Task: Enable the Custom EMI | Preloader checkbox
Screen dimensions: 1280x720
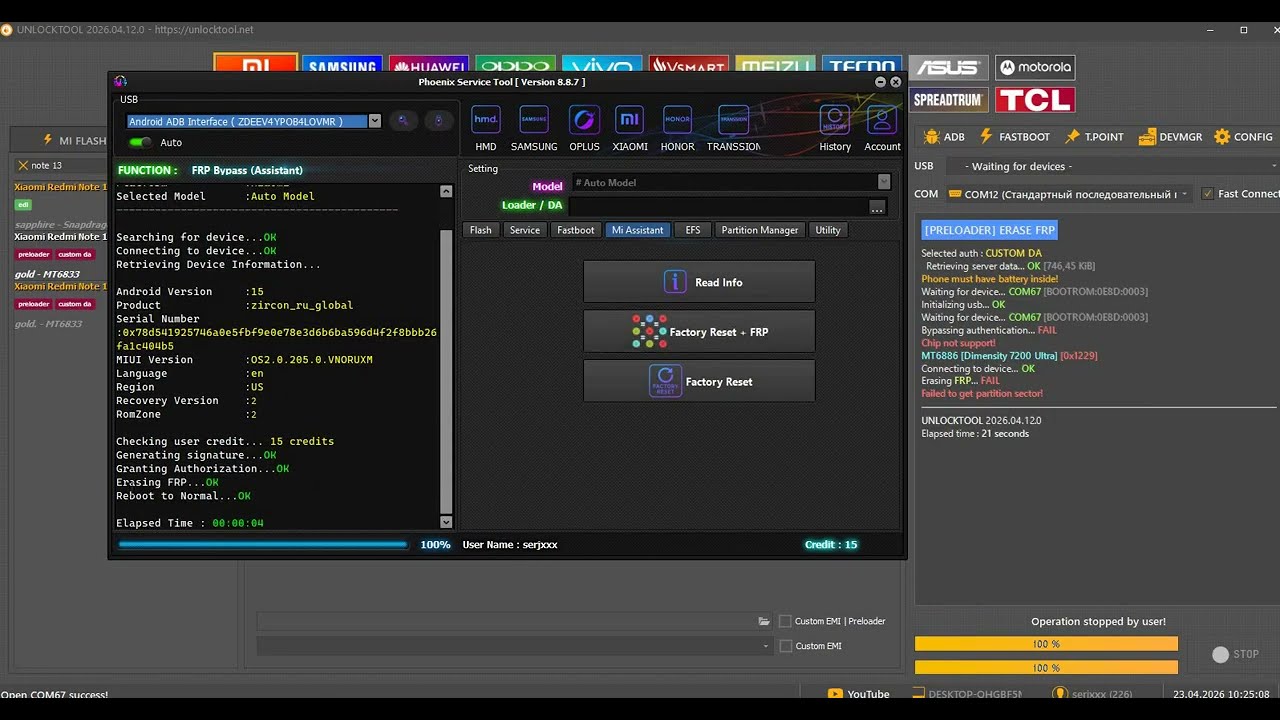Action: click(x=785, y=621)
